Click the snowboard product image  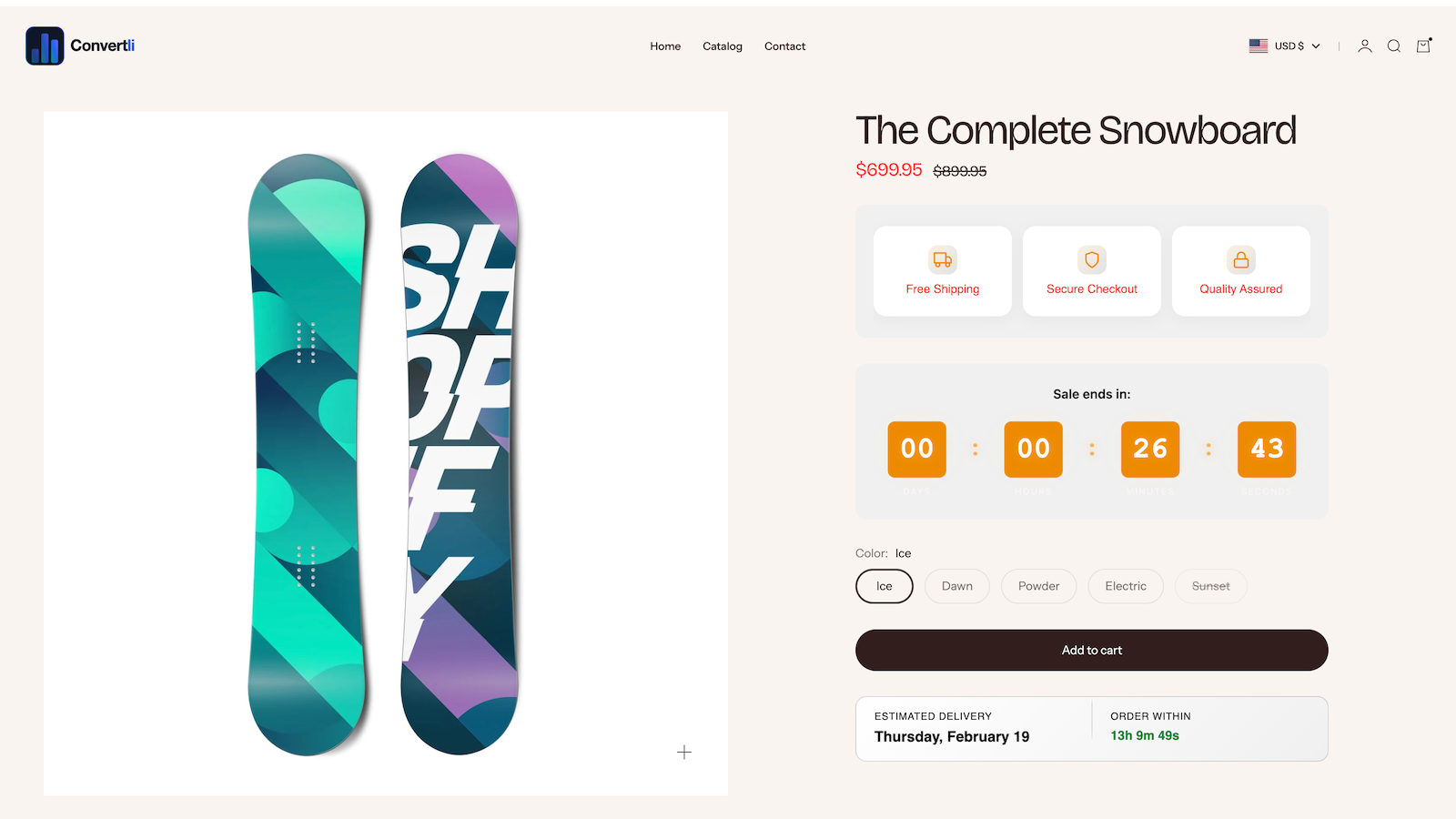coord(386,454)
